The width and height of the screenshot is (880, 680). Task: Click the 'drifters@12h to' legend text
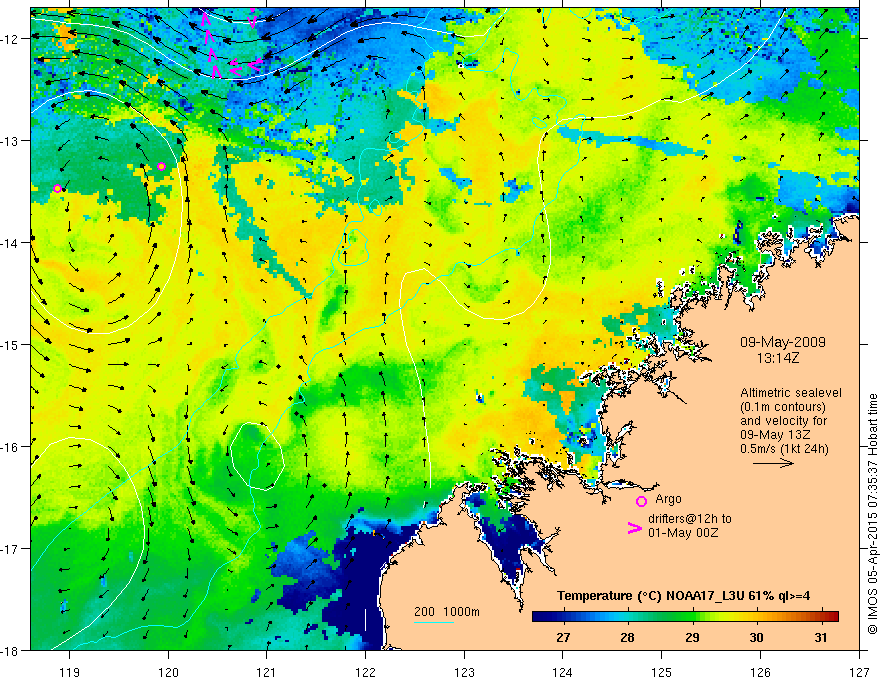[x=690, y=519]
